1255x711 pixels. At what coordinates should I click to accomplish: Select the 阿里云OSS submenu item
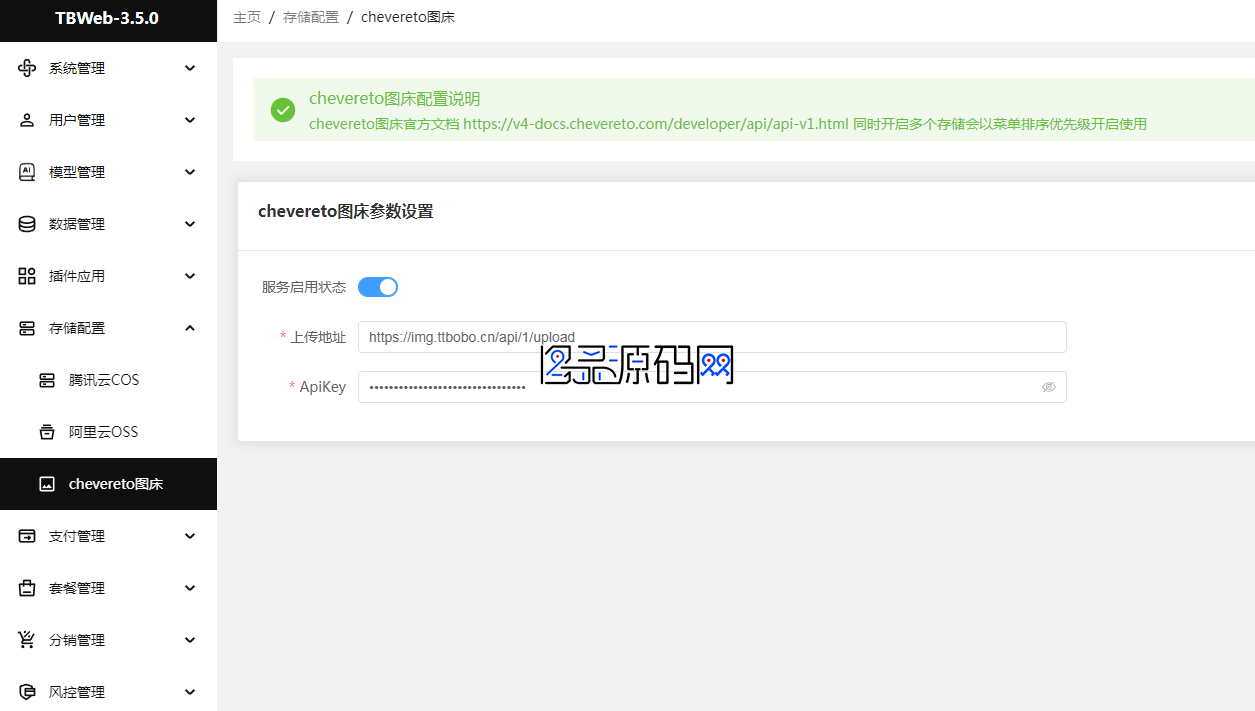click(x=108, y=432)
